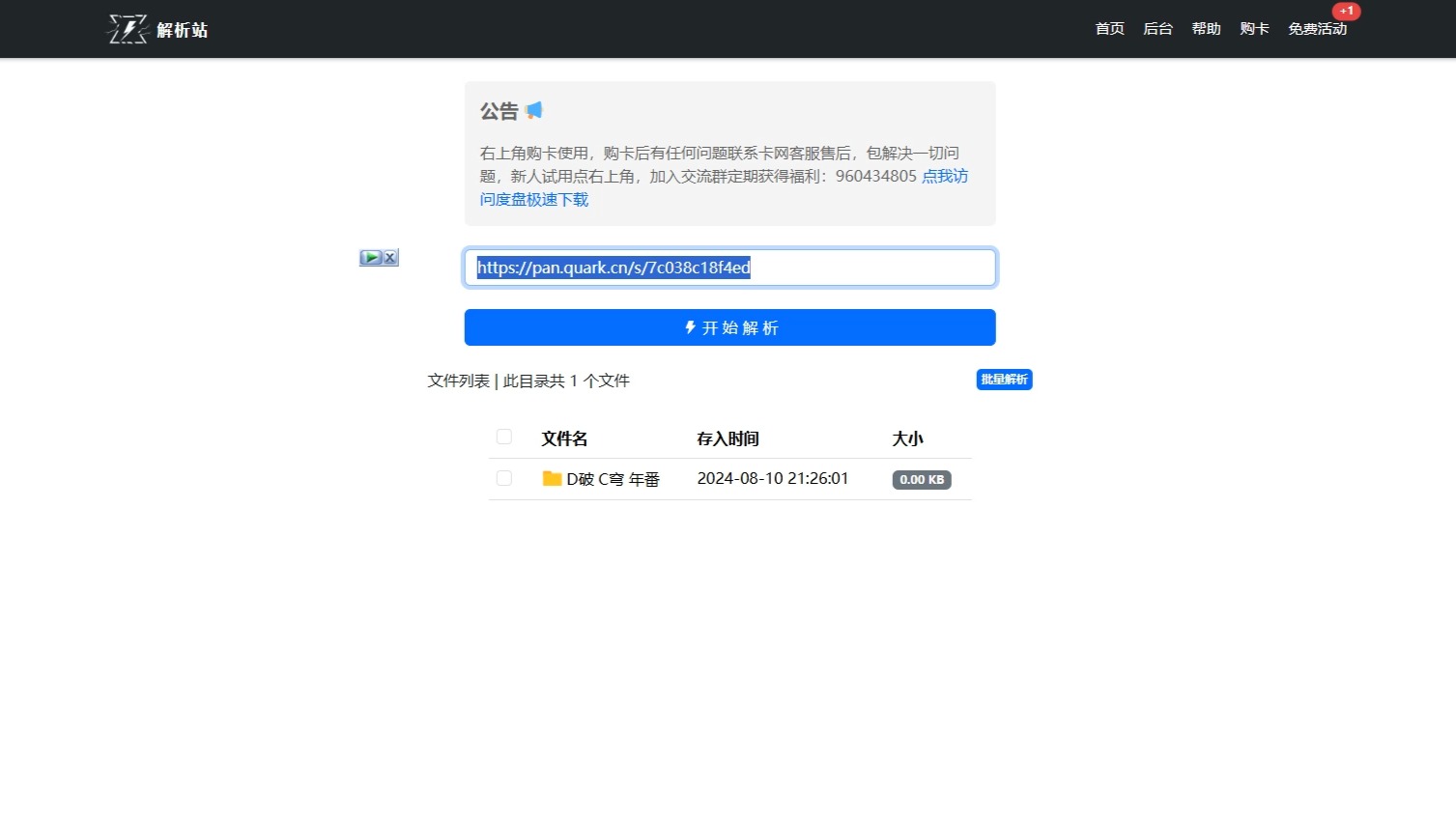Follow the 点我访问度盘极速下载 link

[944, 176]
